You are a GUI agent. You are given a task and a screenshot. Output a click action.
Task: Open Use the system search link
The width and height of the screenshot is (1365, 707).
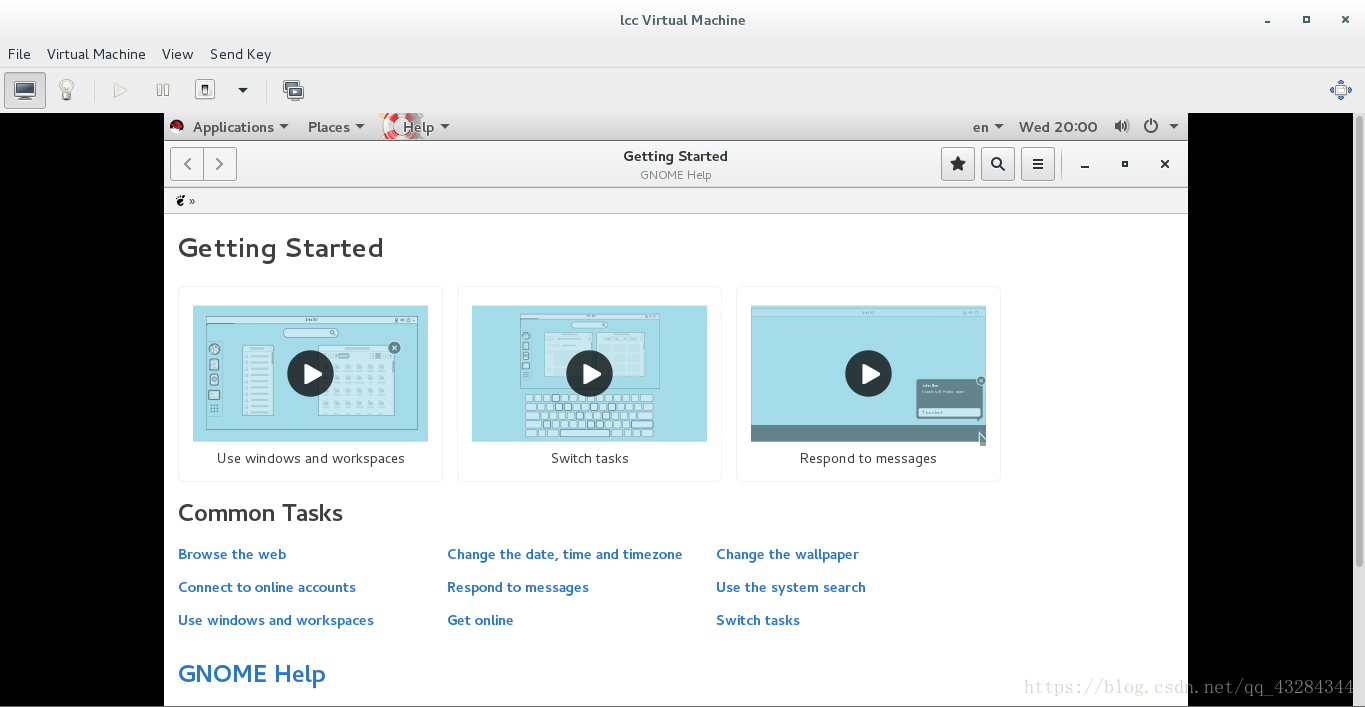click(791, 588)
